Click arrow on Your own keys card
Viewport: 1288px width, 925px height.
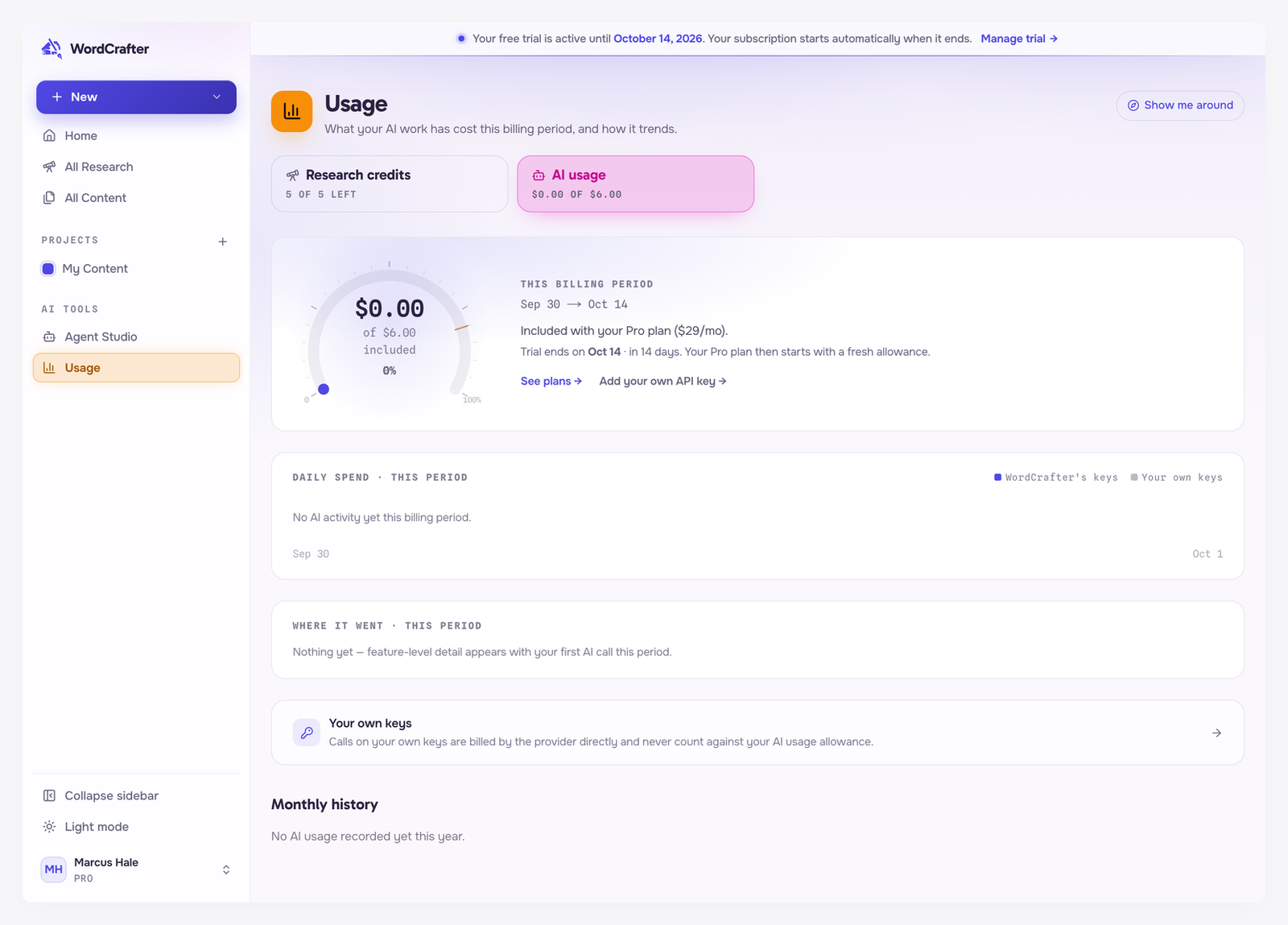pyautogui.click(x=1216, y=733)
